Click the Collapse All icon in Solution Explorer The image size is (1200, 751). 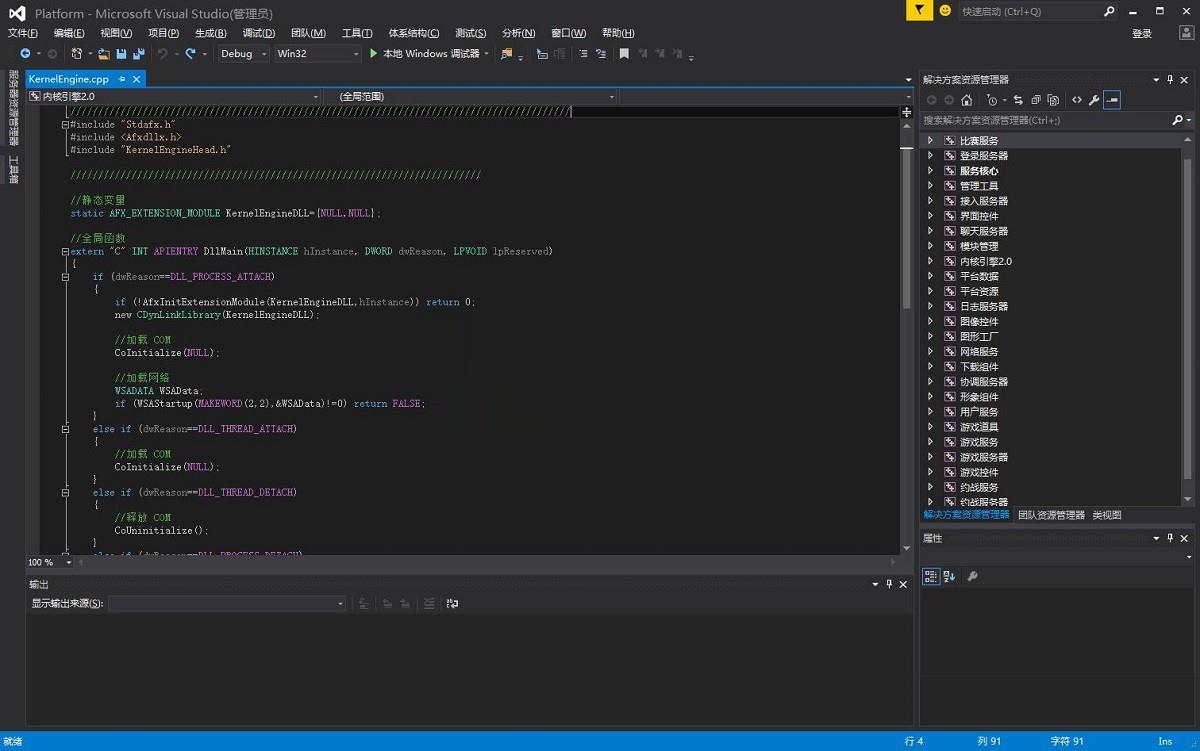click(1036, 100)
